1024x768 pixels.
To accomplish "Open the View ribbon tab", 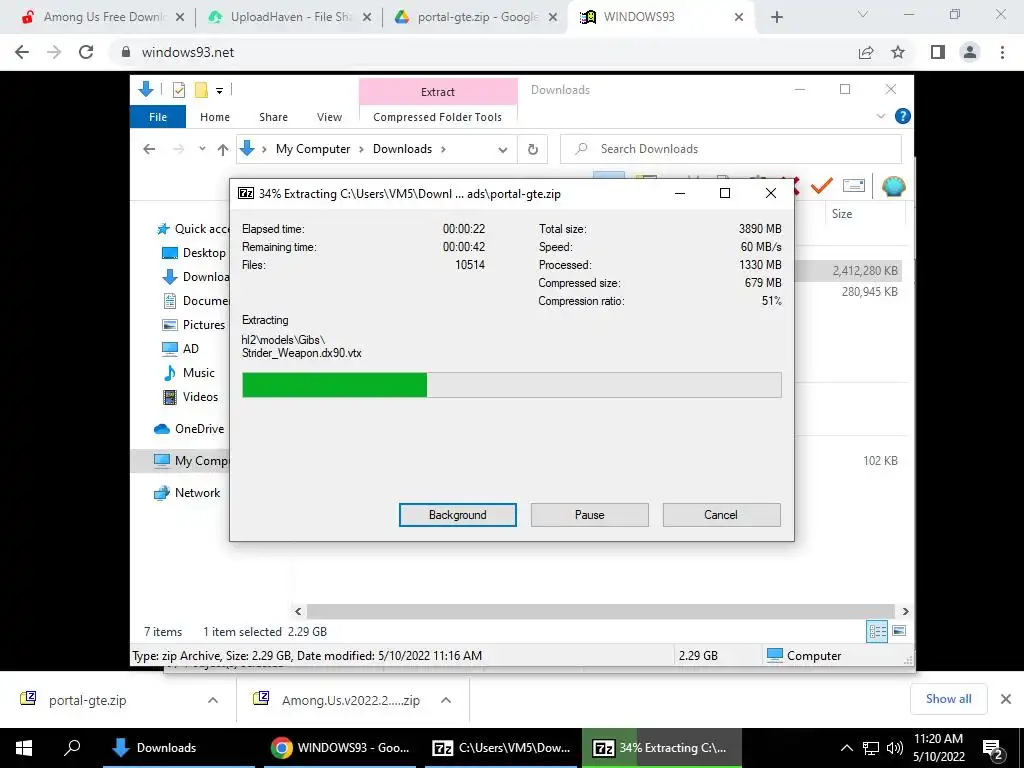I will (329, 117).
